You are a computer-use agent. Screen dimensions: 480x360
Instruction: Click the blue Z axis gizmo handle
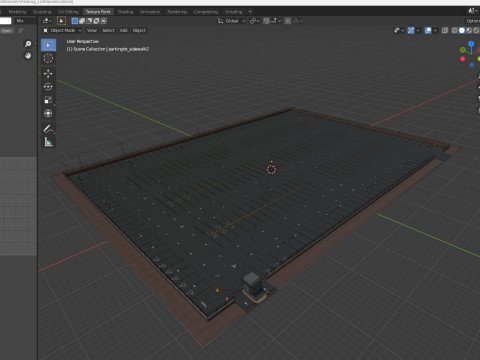coord(471,44)
